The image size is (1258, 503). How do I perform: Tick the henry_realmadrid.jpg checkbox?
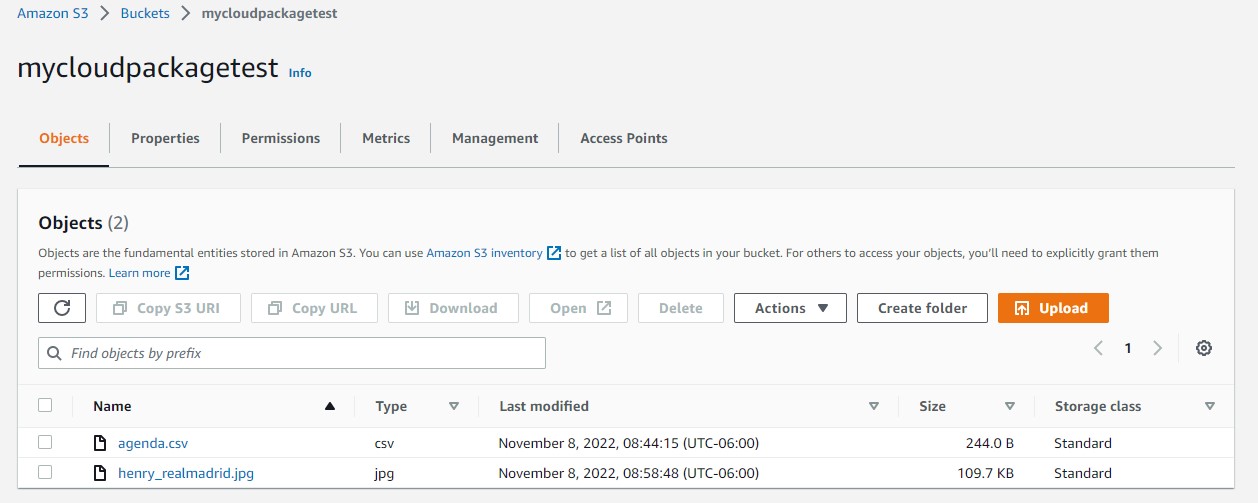(45, 472)
